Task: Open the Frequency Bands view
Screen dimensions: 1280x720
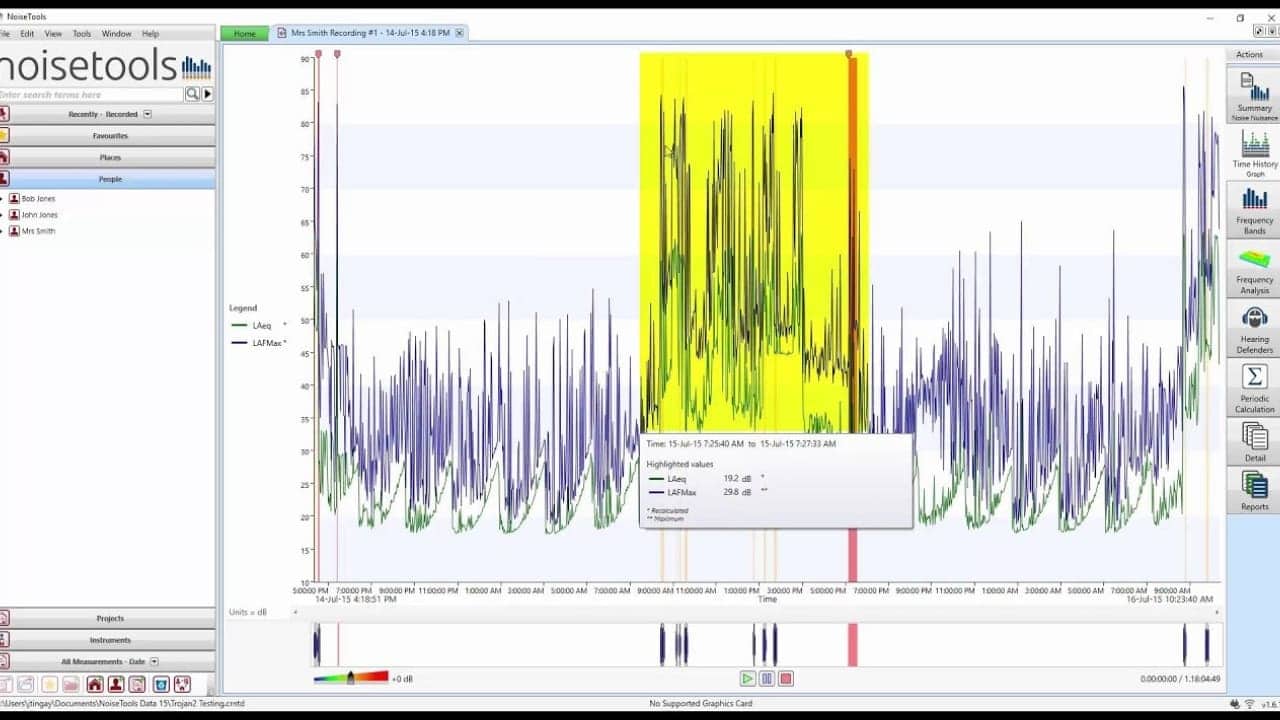Action: click(1253, 209)
